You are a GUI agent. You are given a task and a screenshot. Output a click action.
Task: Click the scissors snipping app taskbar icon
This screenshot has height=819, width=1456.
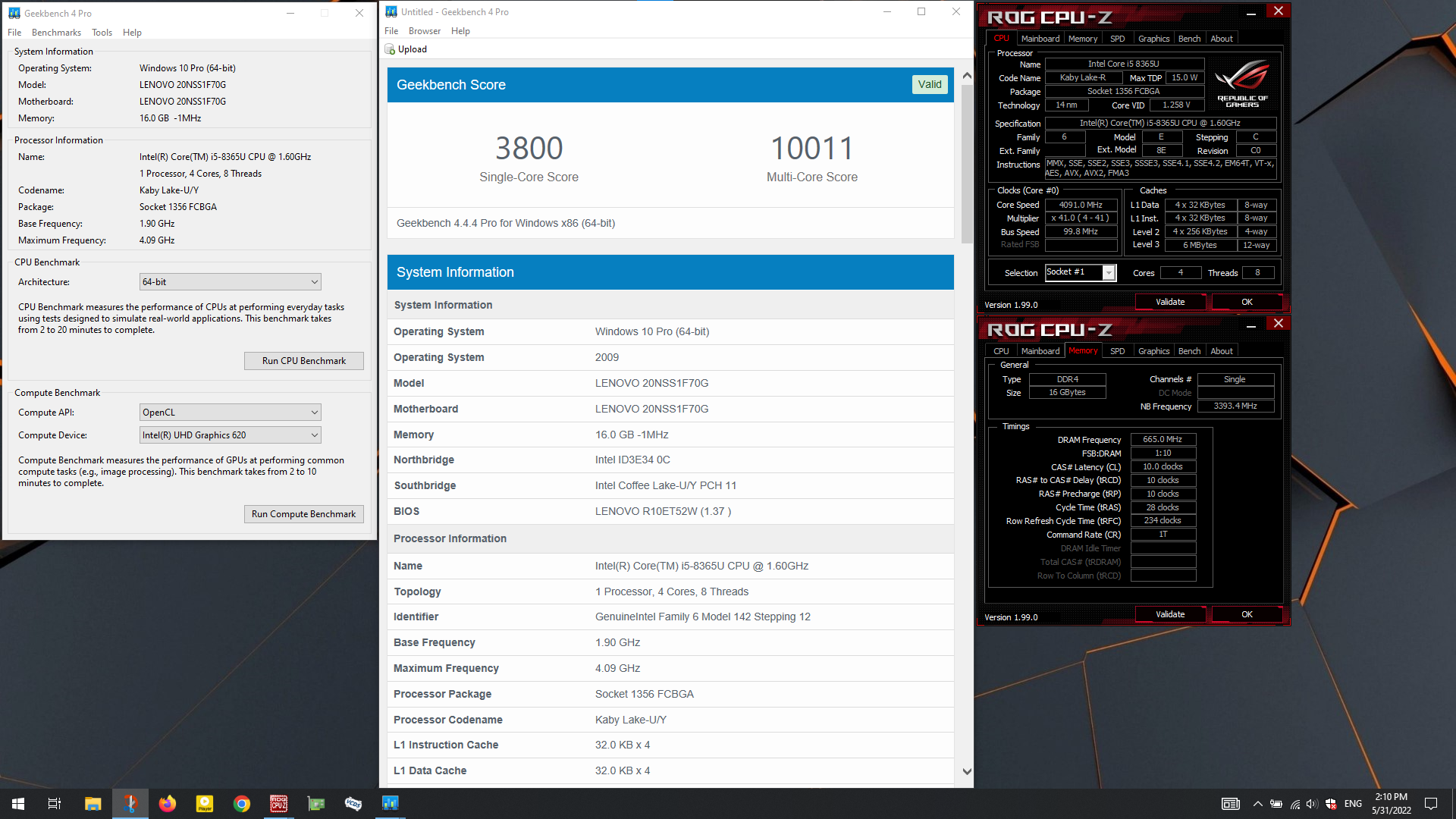(130, 804)
